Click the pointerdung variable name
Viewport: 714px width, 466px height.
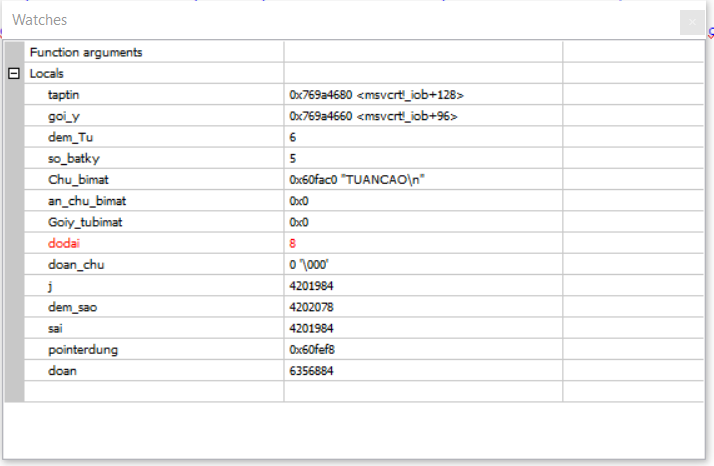(x=83, y=350)
